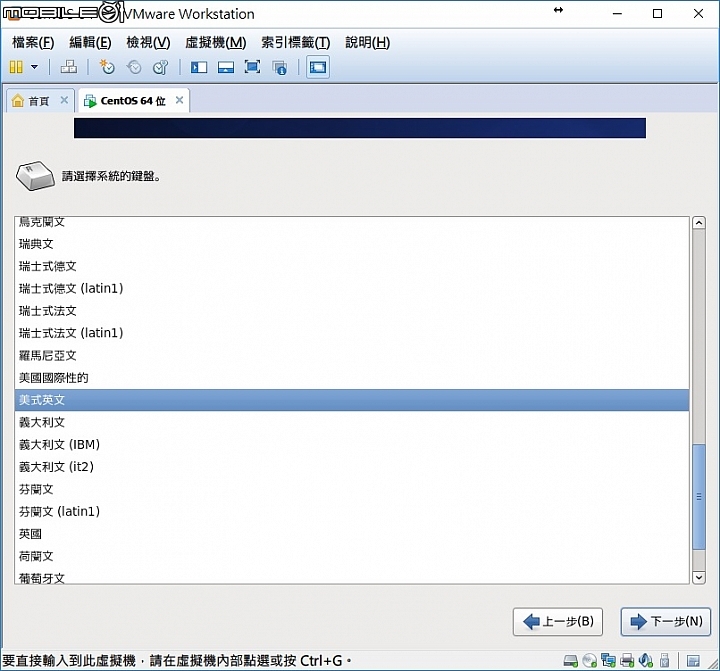
Task: Click the message log status icon
Action: click(693, 661)
